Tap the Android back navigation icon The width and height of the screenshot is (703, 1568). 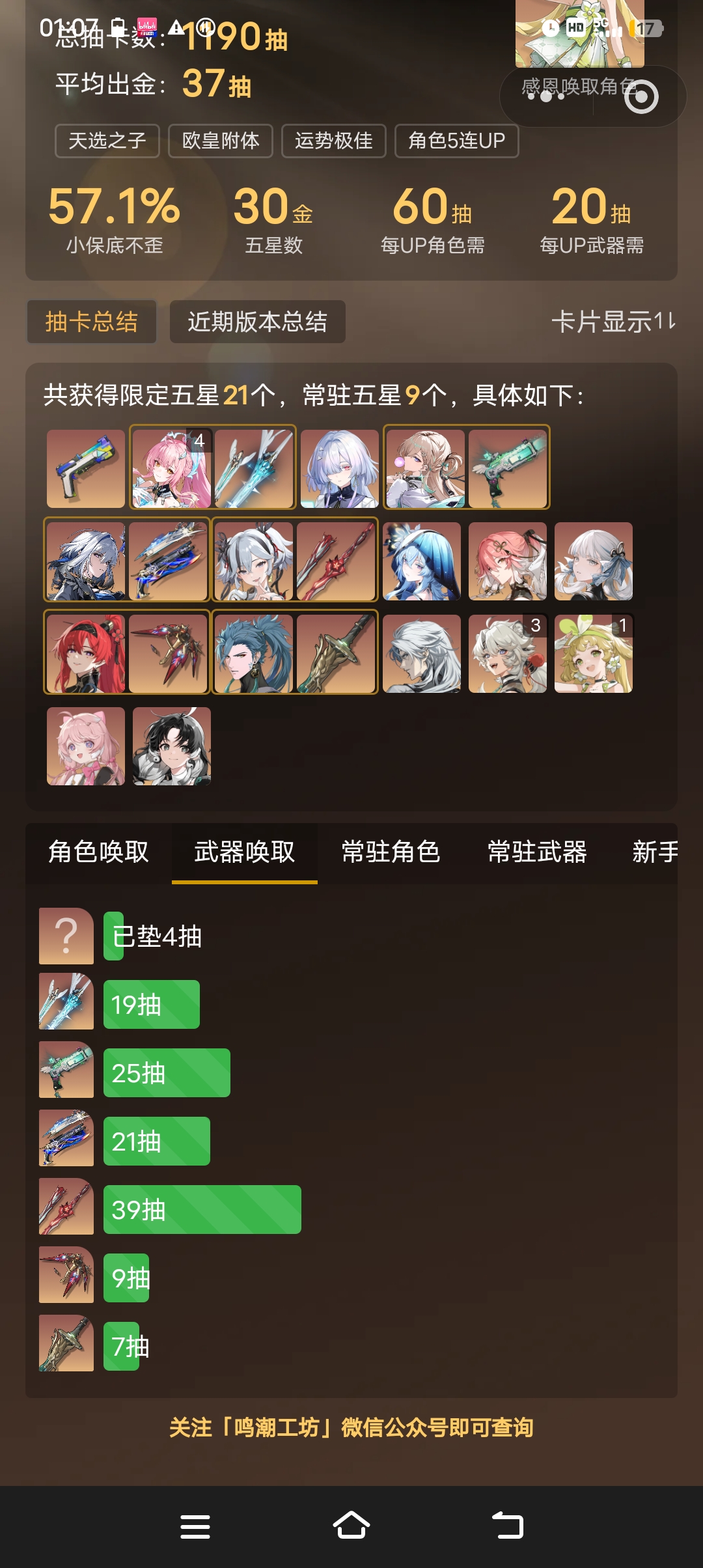[508, 1526]
